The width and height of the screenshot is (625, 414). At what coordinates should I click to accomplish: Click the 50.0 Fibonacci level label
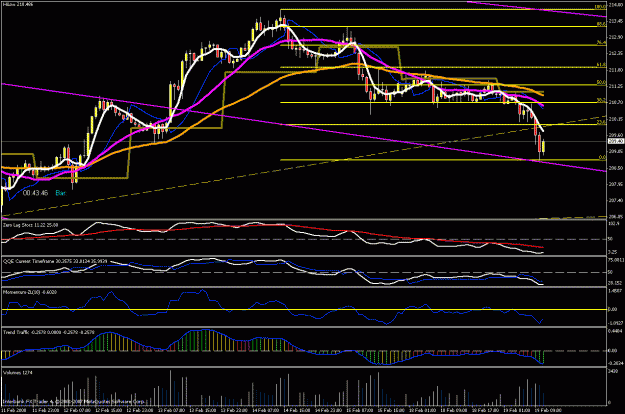[x=601, y=82]
